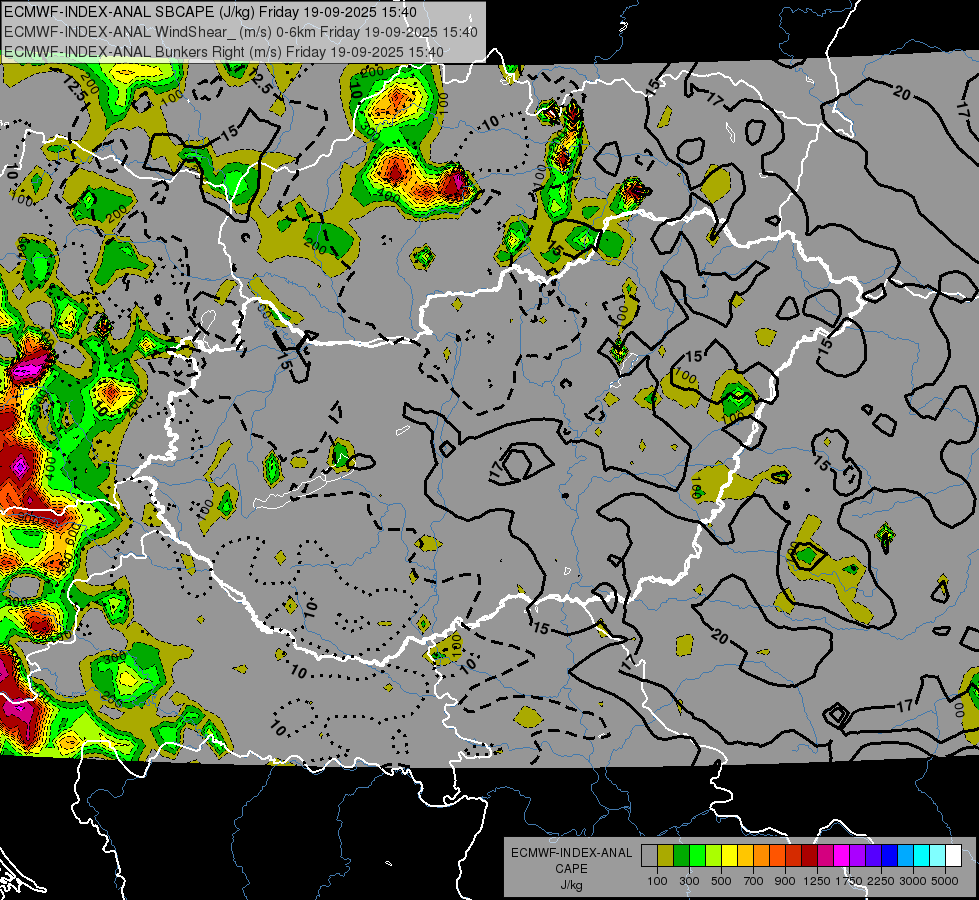The height and width of the screenshot is (900, 979).
Task: Click the SBCAPE (J/kg) header line
Action: [x=210, y=12]
